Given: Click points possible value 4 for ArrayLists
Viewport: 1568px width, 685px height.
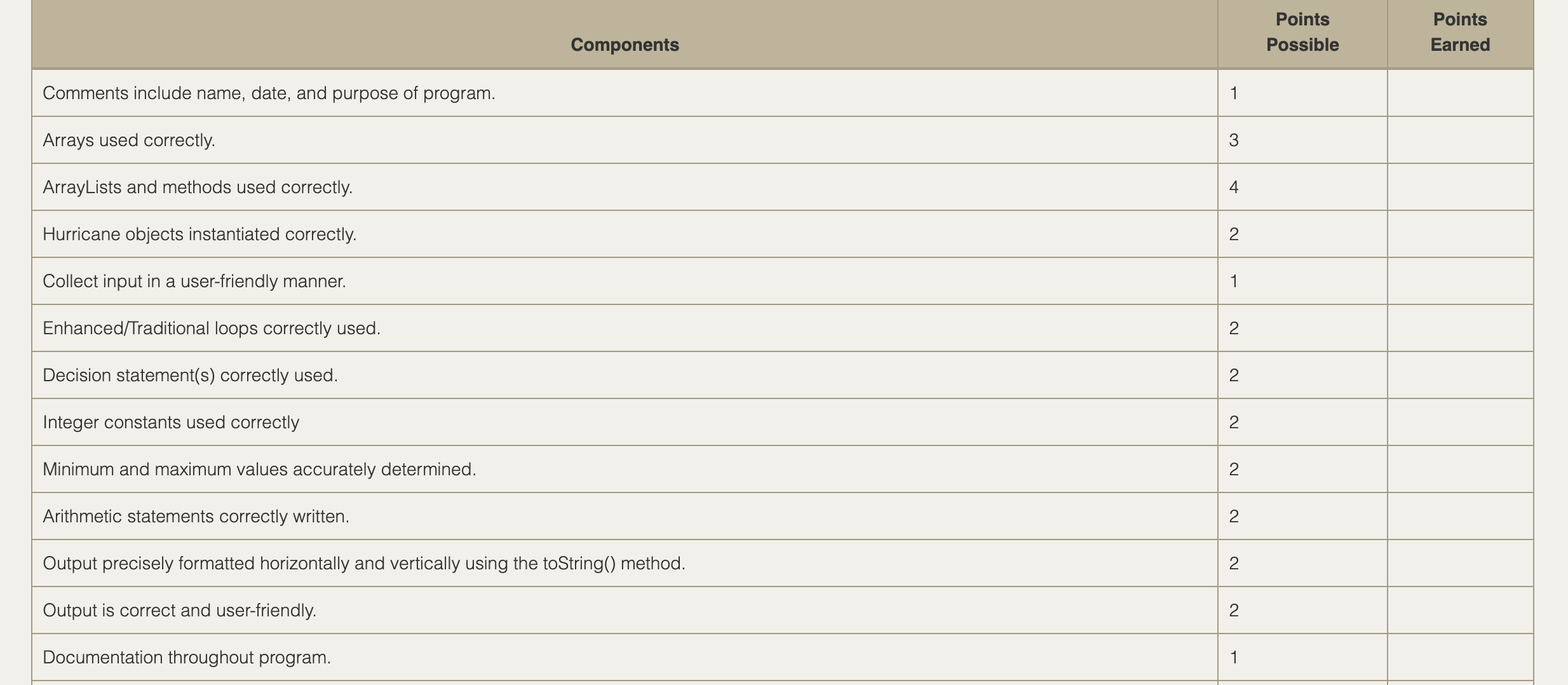Looking at the screenshot, I should [x=1234, y=187].
